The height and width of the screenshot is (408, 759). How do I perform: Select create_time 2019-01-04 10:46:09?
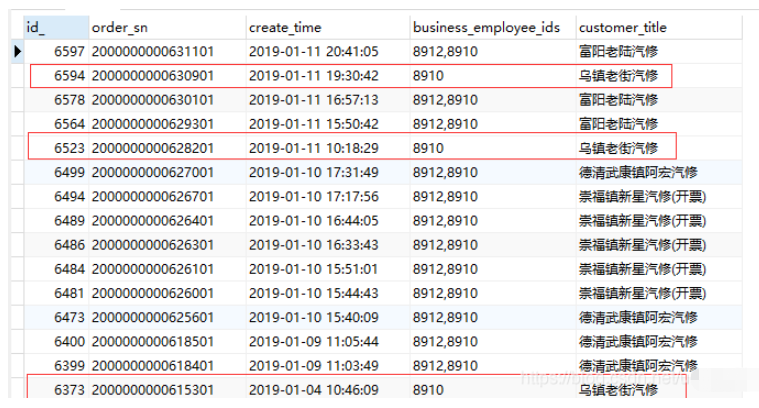pyautogui.click(x=314, y=390)
